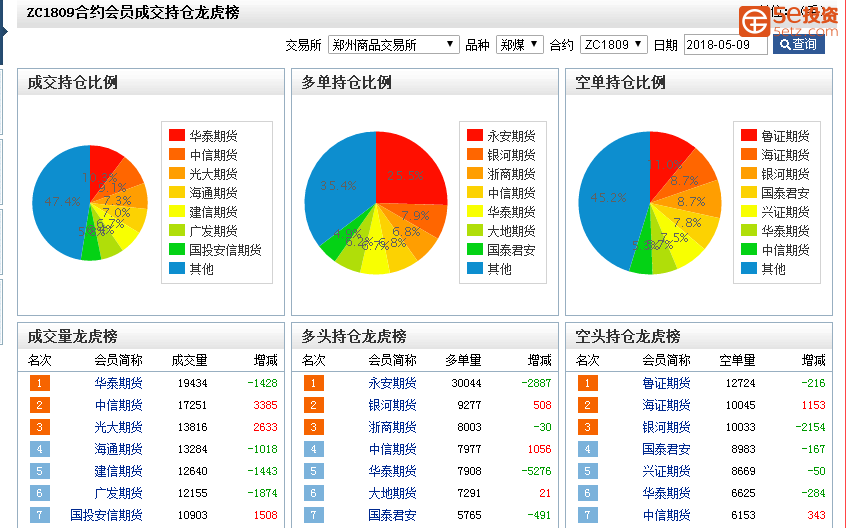
Task: Click change value -5276 in 多头持仓龙虎榜
Action: coord(536,471)
